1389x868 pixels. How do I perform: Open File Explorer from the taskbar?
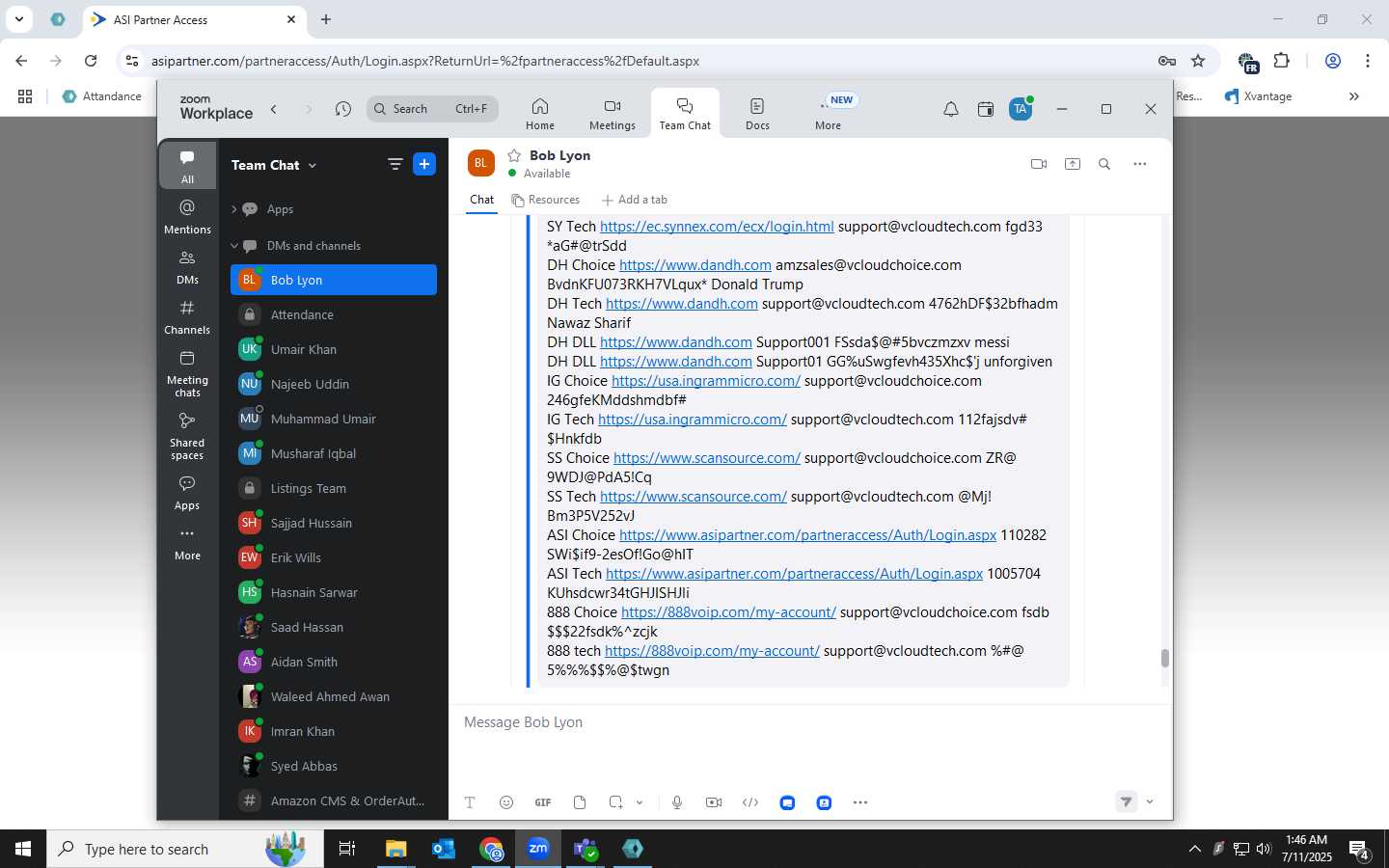396,849
